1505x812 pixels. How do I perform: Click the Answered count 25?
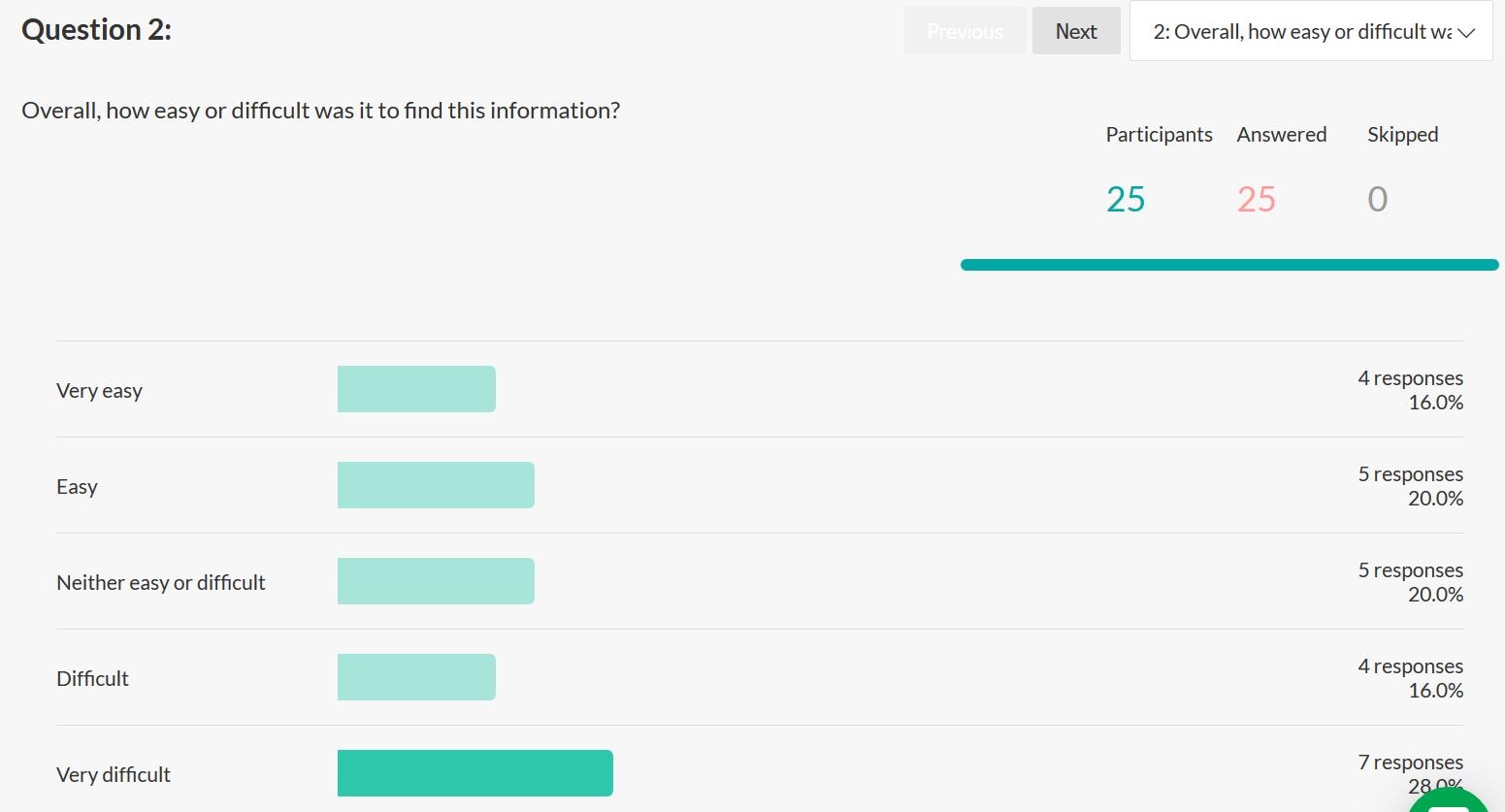click(x=1257, y=199)
